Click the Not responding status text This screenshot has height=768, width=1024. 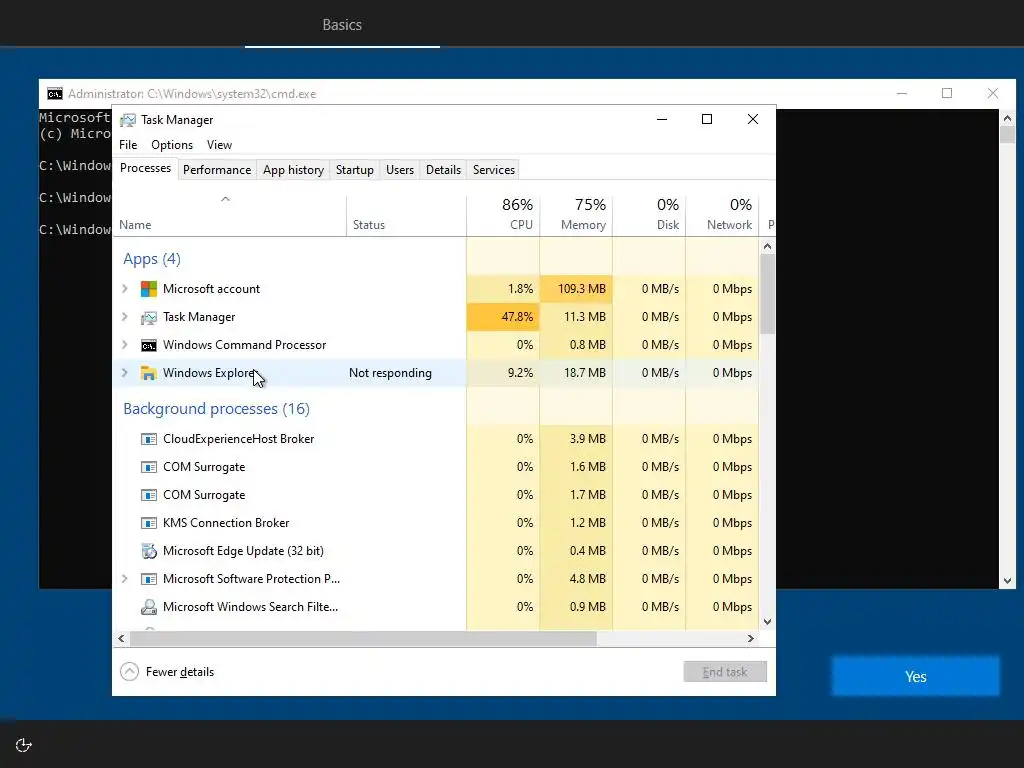(390, 373)
